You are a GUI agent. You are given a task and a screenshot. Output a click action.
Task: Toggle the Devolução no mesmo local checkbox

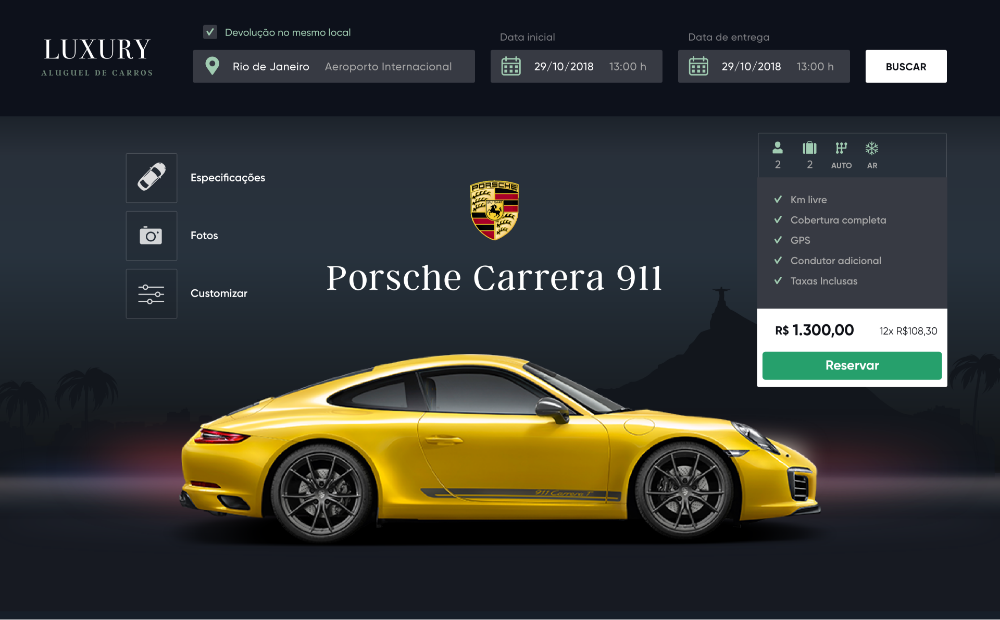point(210,32)
